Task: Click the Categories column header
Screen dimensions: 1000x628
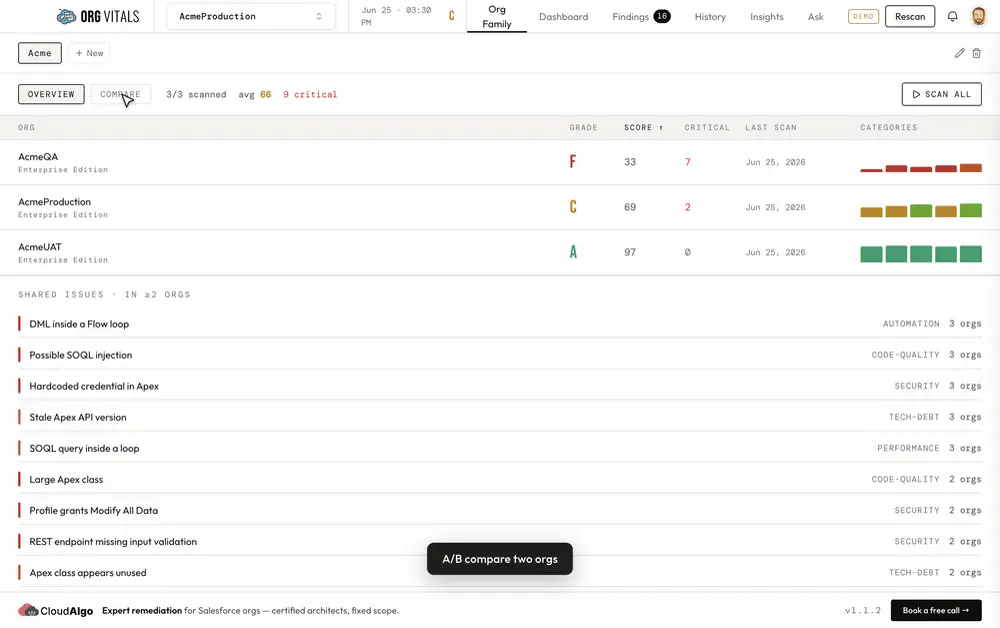Action: 888,128
